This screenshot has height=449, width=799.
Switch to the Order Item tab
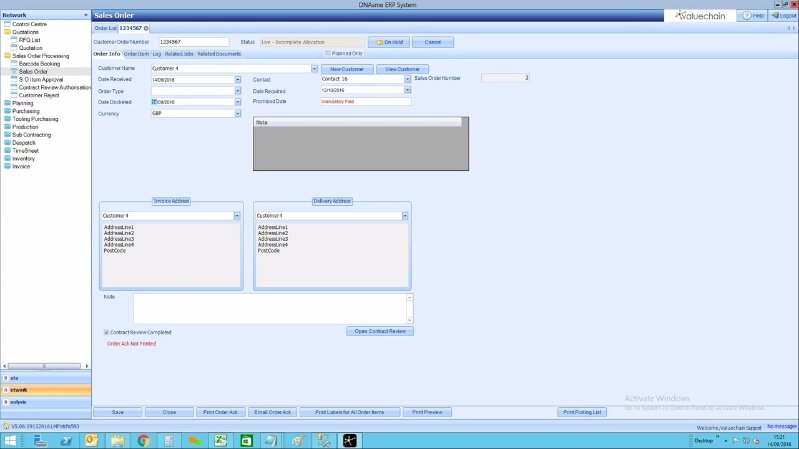[x=137, y=53]
